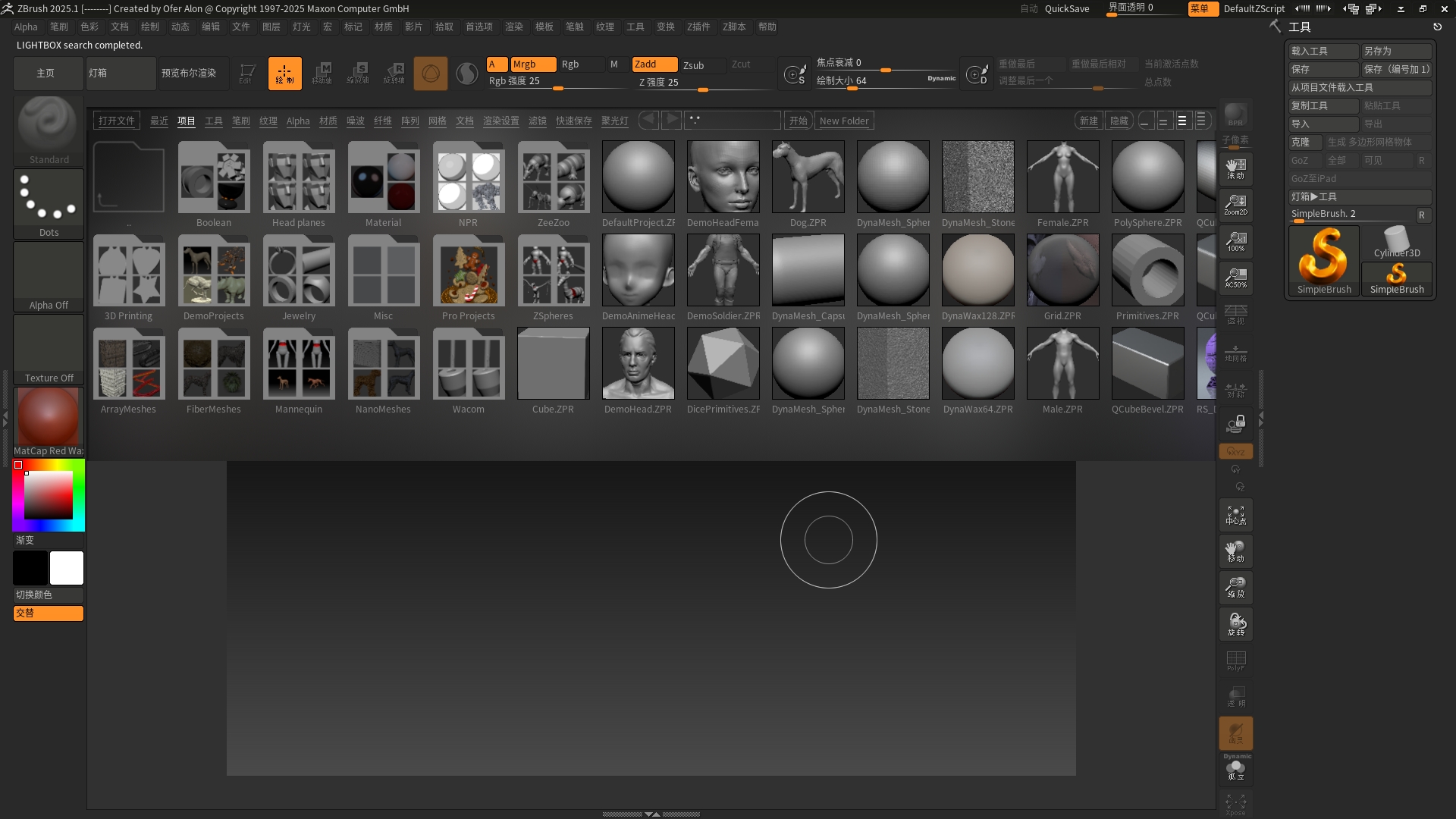Open the 工具 menu in the menu bar
Image resolution: width=1456 pixels, height=819 pixels.
635,27
